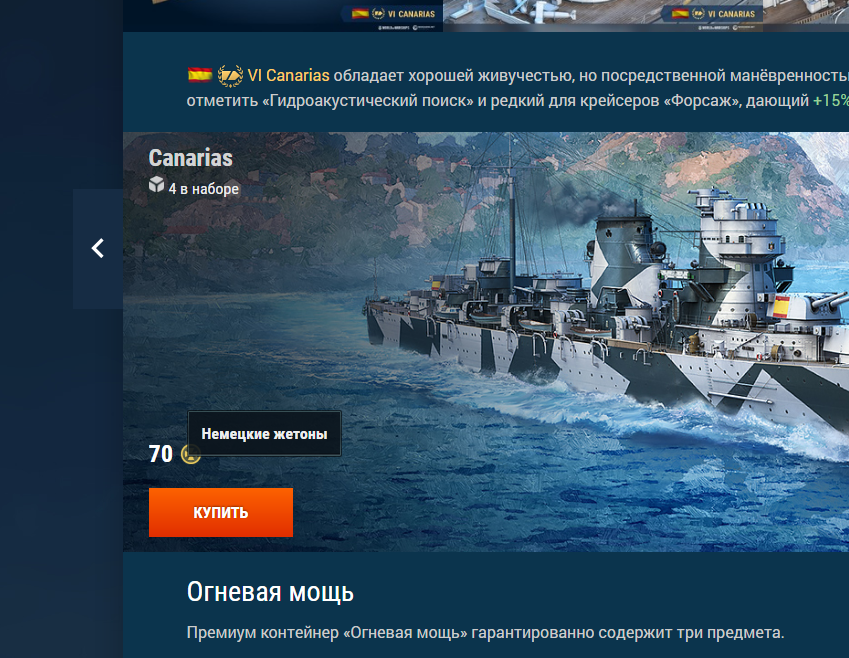Select the right VI CANARIAS thumbnail image
The image size is (849, 658).
pos(646,16)
